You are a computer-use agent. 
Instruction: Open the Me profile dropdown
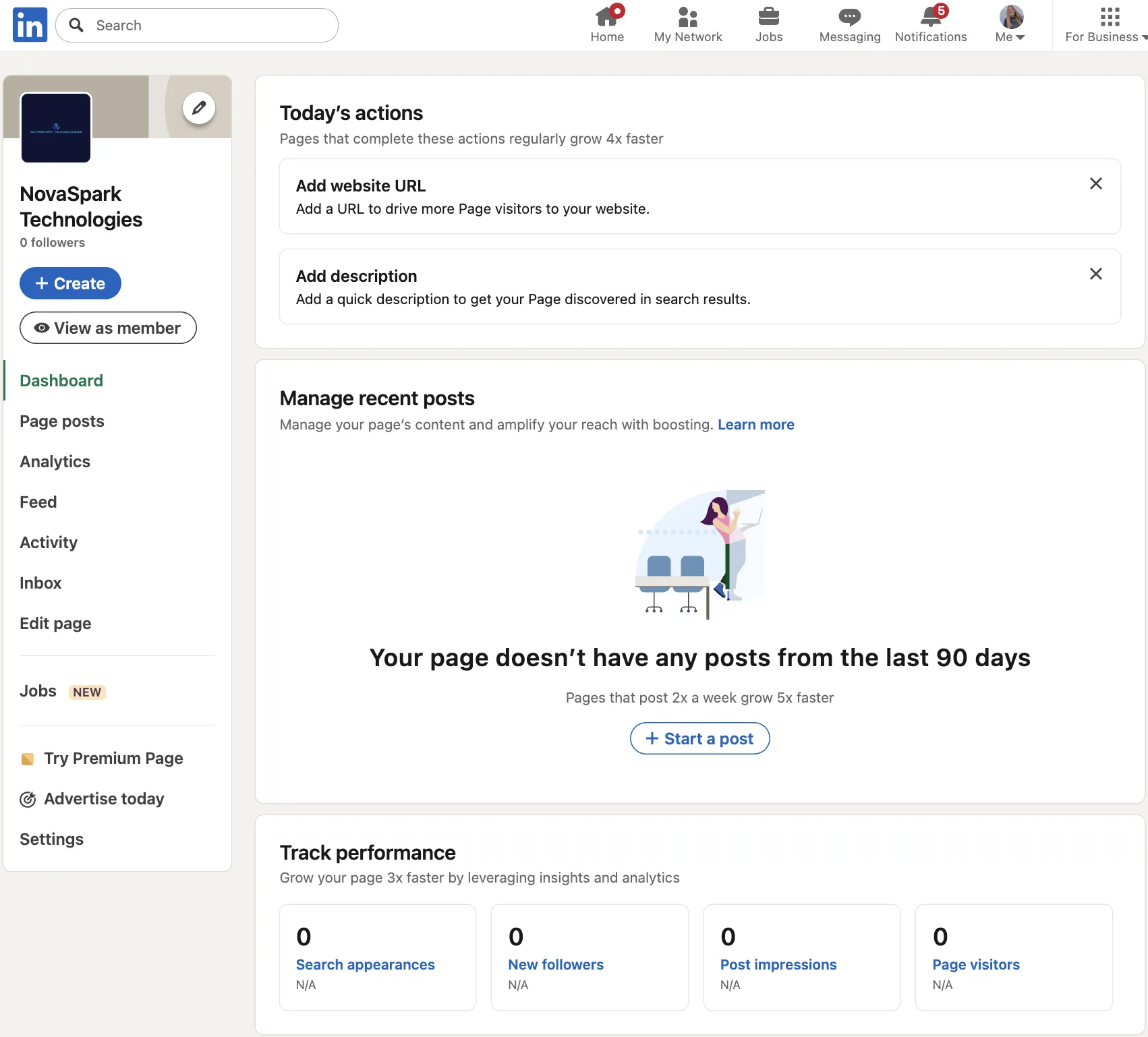click(x=1009, y=22)
